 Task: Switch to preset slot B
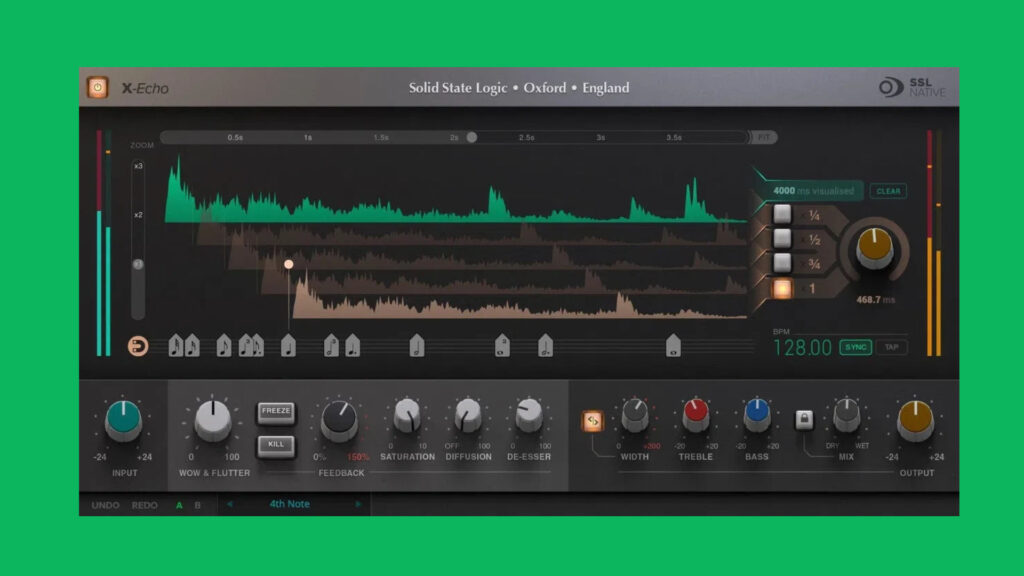point(197,505)
